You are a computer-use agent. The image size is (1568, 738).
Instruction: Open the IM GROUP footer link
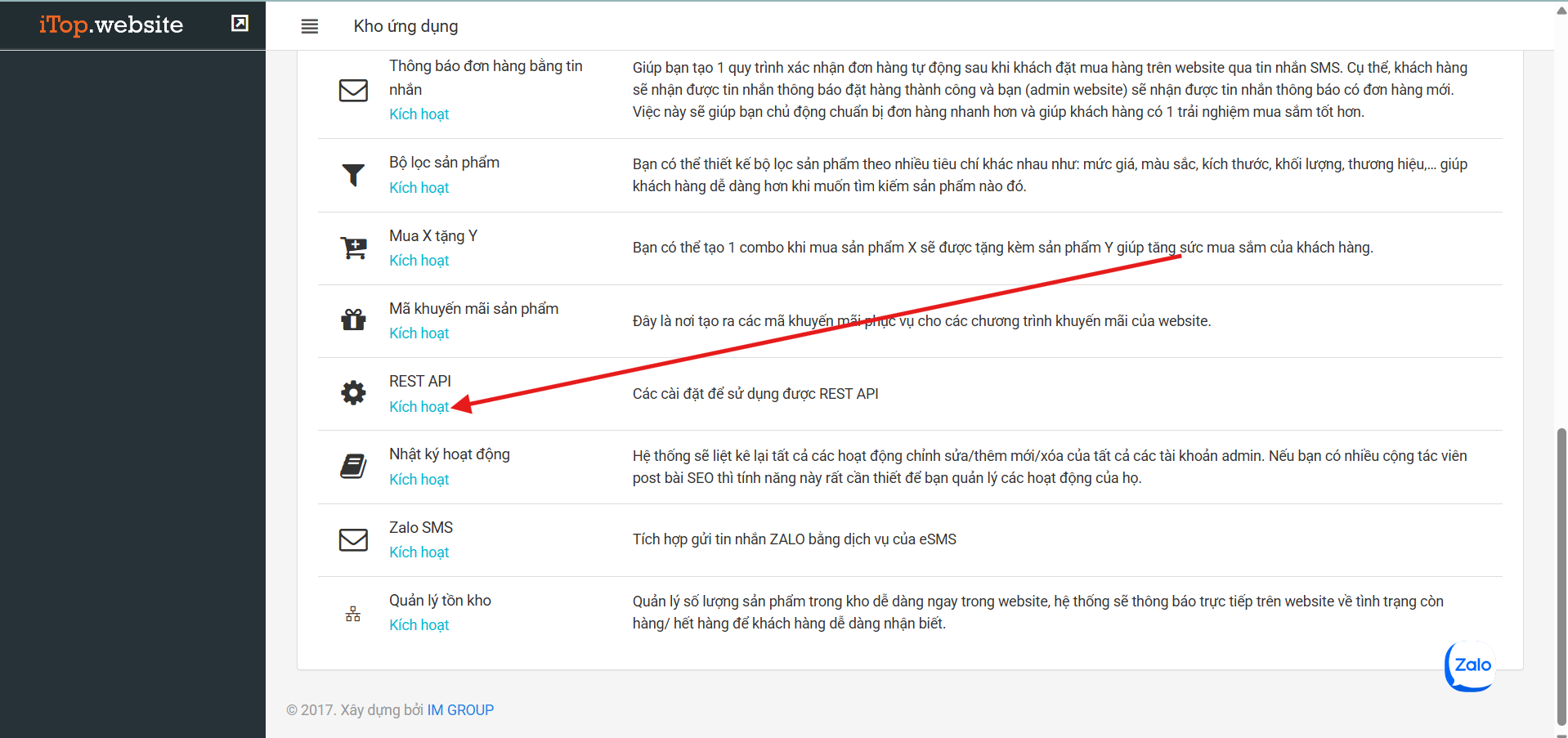pyautogui.click(x=460, y=710)
